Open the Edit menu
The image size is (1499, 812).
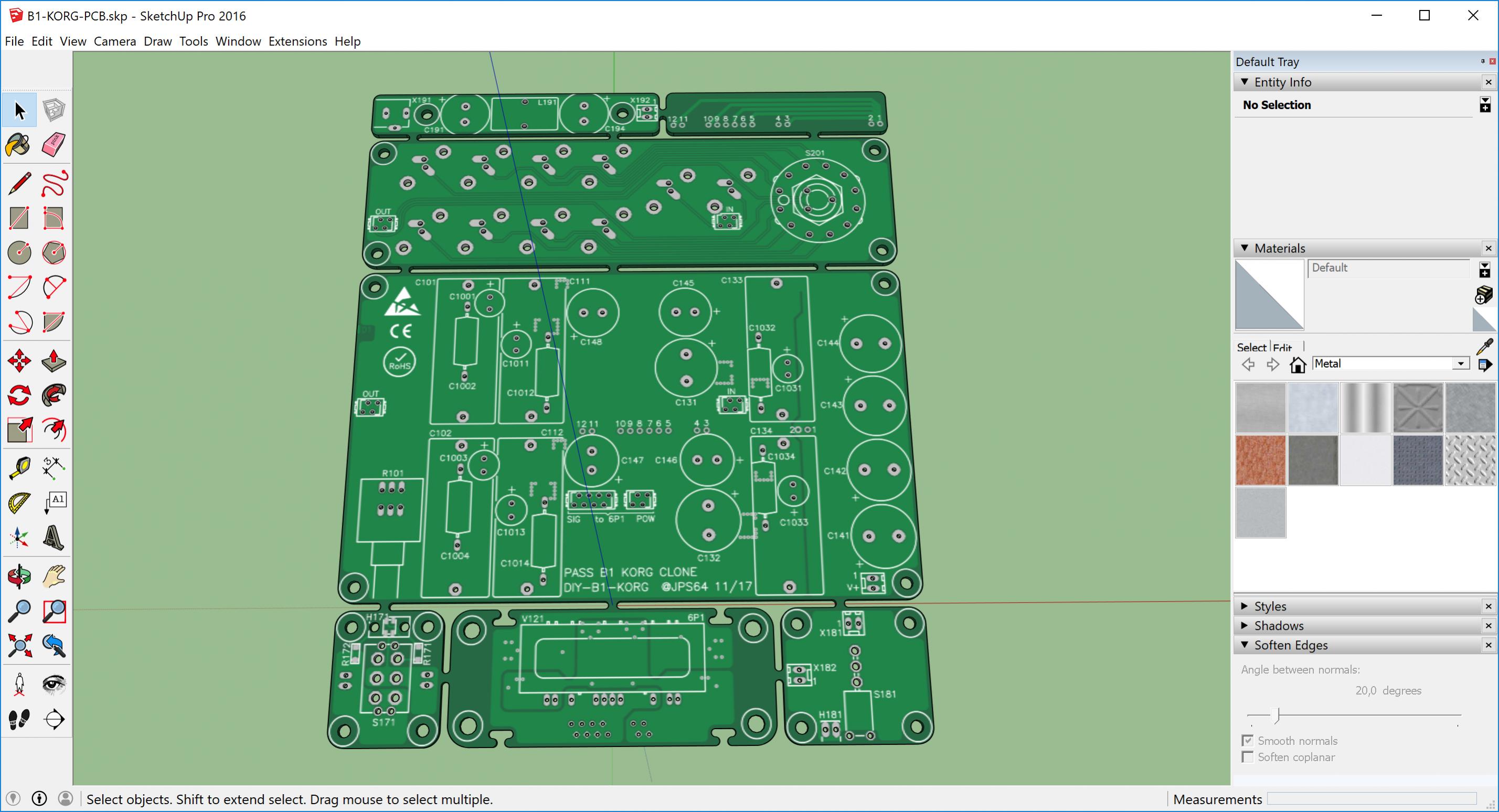tap(41, 41)
